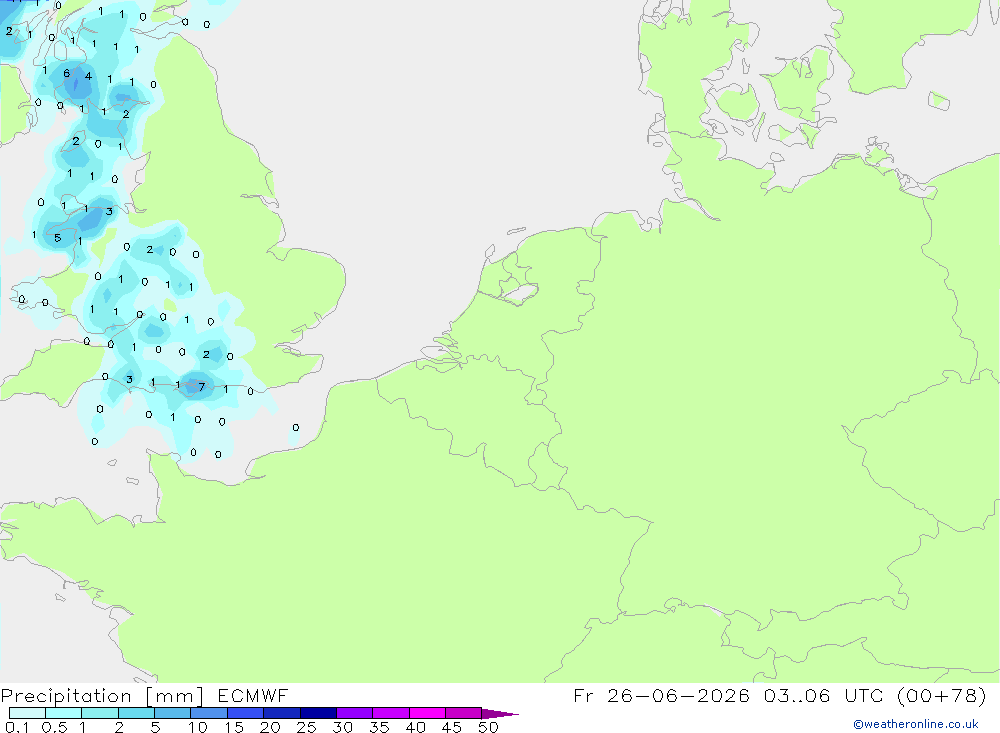Click the 1–2 mm legend color swatch
The height and width of the screenshot is (733, 1000).
(x=100, y=713)
